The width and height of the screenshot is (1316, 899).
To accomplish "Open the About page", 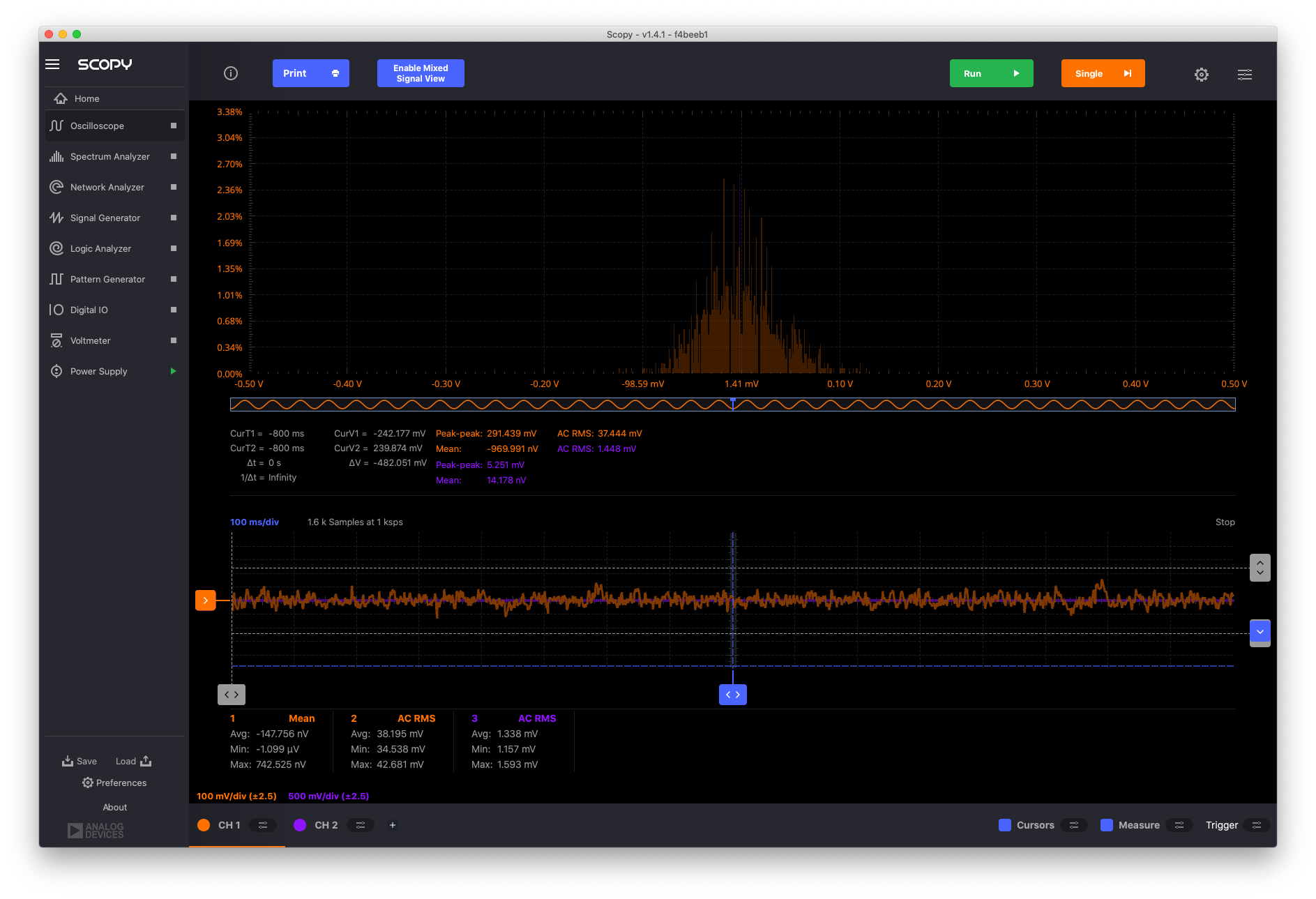I will [115, 807].
